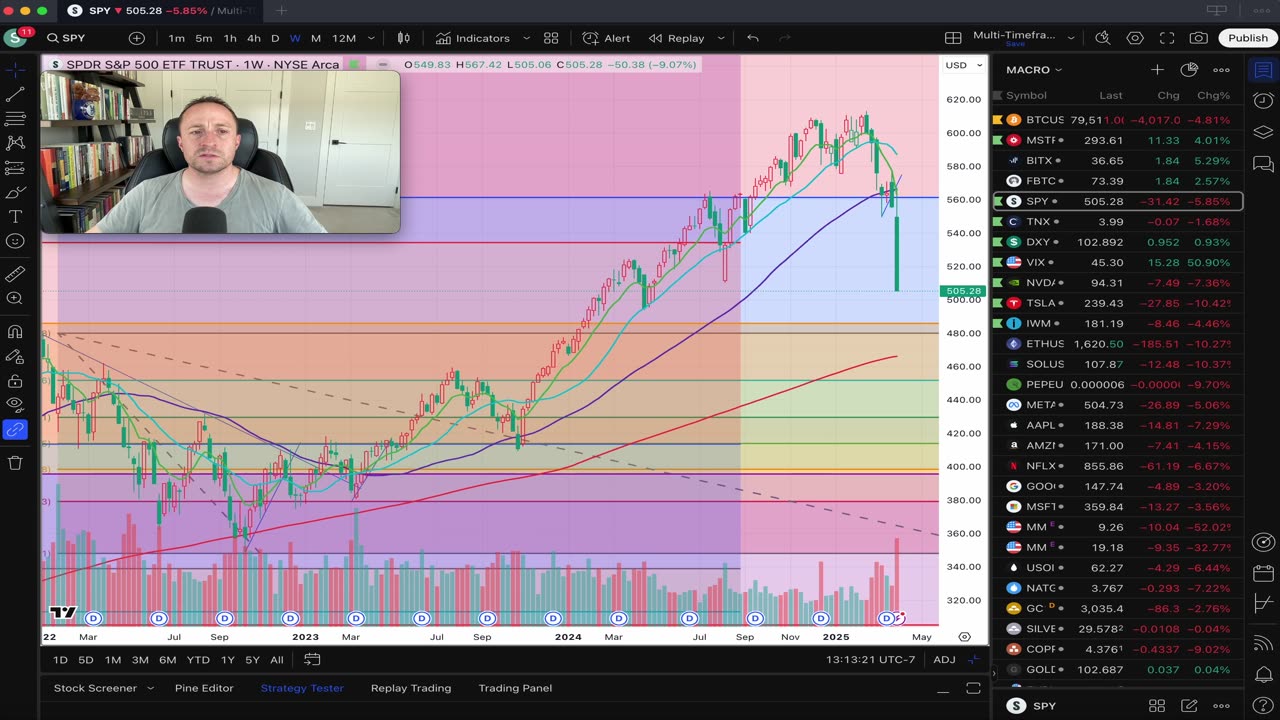Select the brush drawing tool
The height and width of the screenshot is (720, 1280).
click(15, 192)
